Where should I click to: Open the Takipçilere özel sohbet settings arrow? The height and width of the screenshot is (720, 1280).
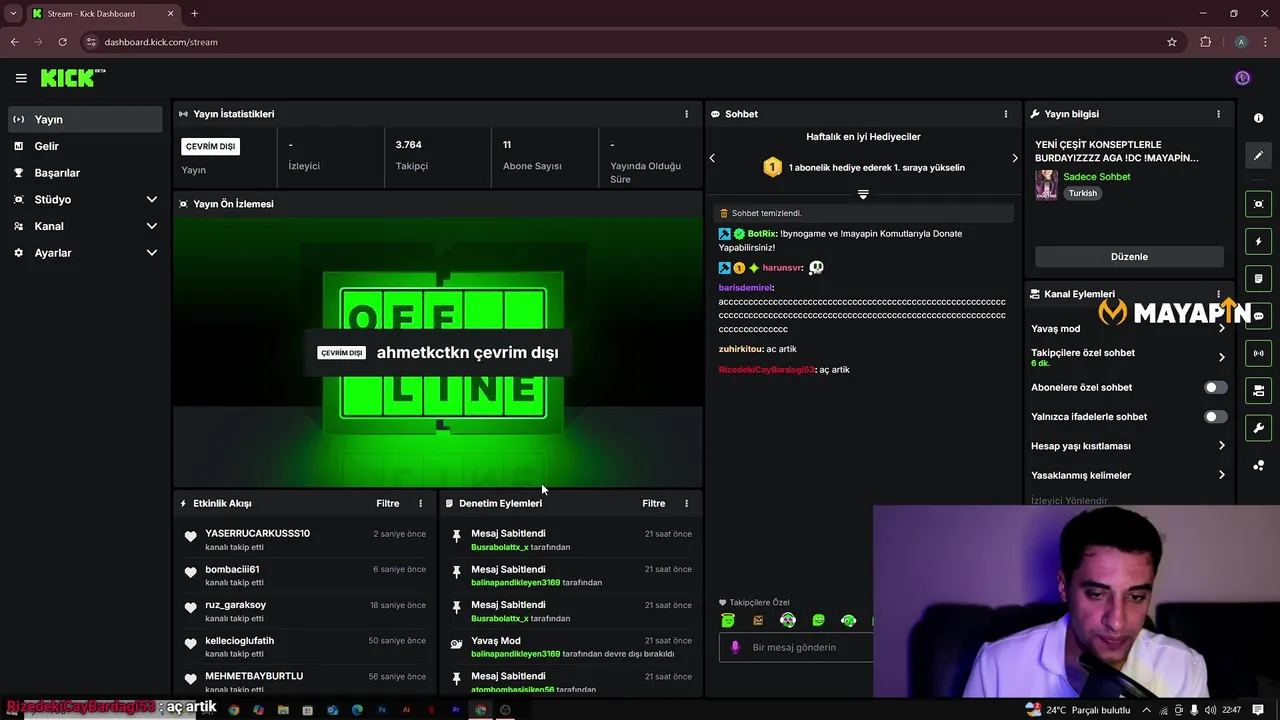click(1221, 357)
